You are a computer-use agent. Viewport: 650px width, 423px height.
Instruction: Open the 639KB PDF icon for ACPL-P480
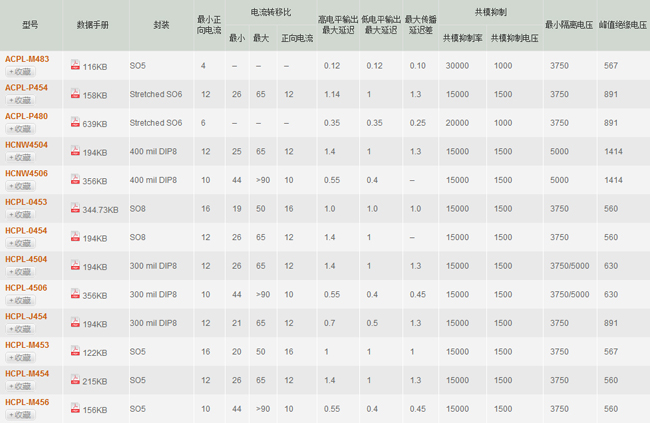(x=75, y=123)
